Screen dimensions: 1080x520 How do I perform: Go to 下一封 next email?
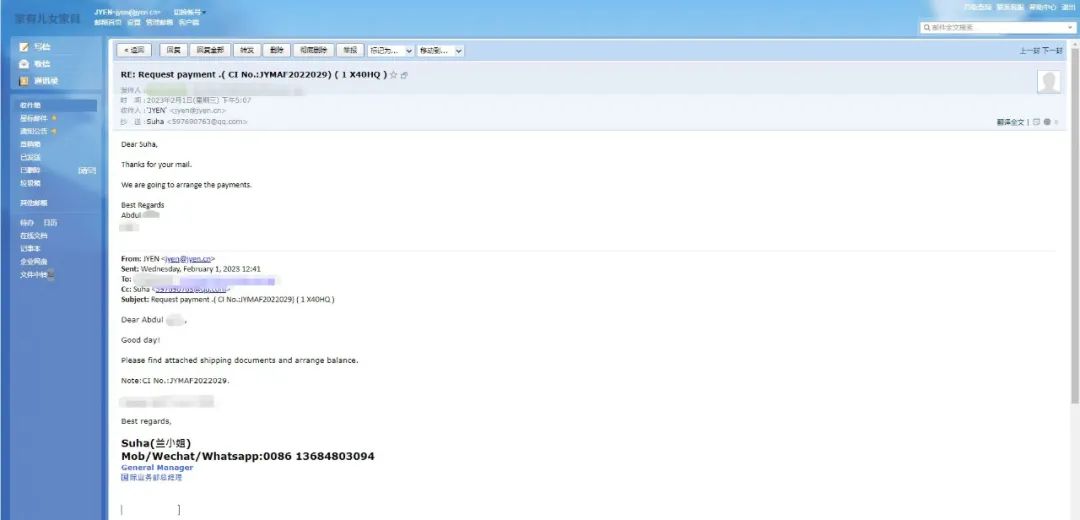(x=1052, y=50)
